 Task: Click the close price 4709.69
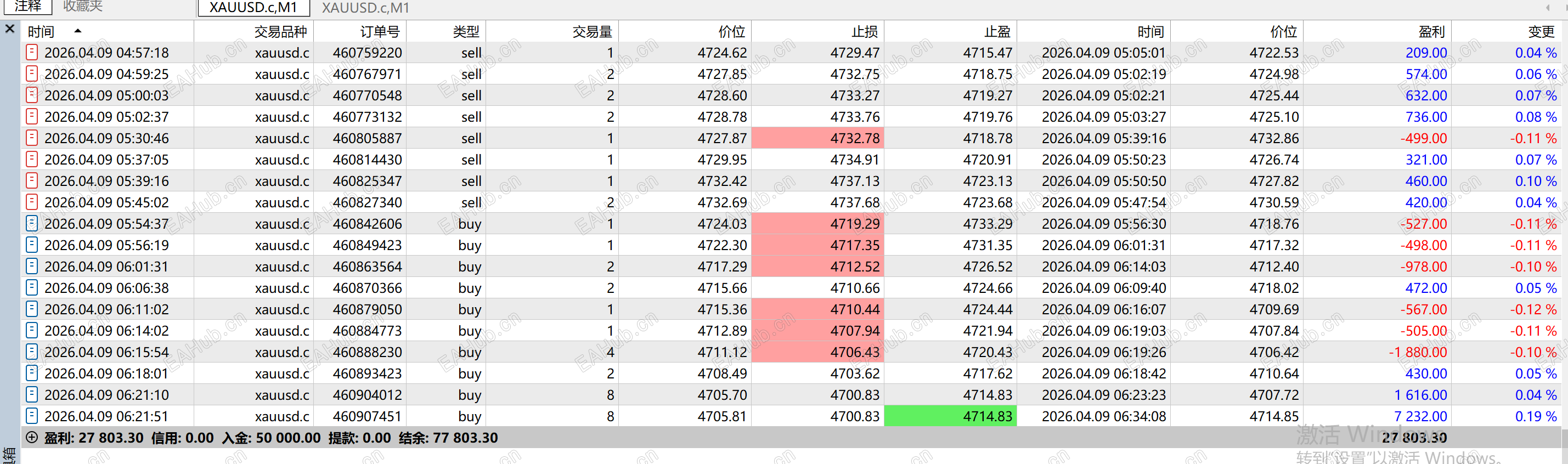point(1274,309)
